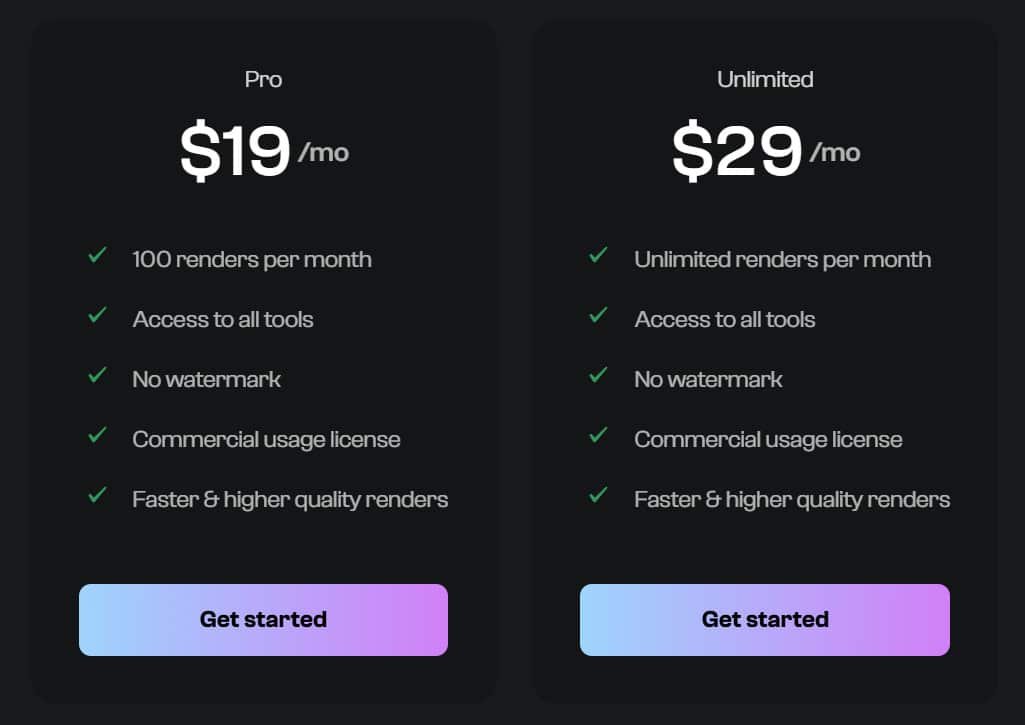The image size is (1025, 725).
Task: Click the Unlimited renders per month feature text
Action: click(x=782, y=259)
